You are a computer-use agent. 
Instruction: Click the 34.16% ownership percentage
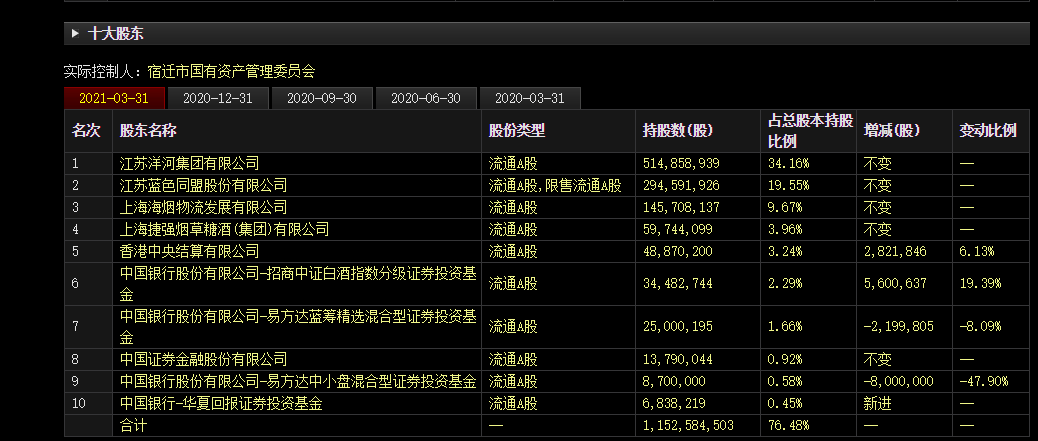pyautogui.click(x=788, y=163)
